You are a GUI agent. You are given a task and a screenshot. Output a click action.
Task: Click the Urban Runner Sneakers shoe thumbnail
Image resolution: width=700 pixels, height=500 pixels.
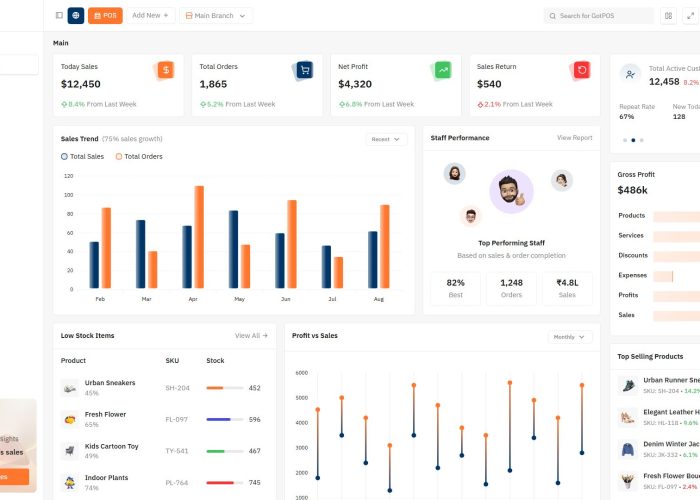(x=628, y=385)
